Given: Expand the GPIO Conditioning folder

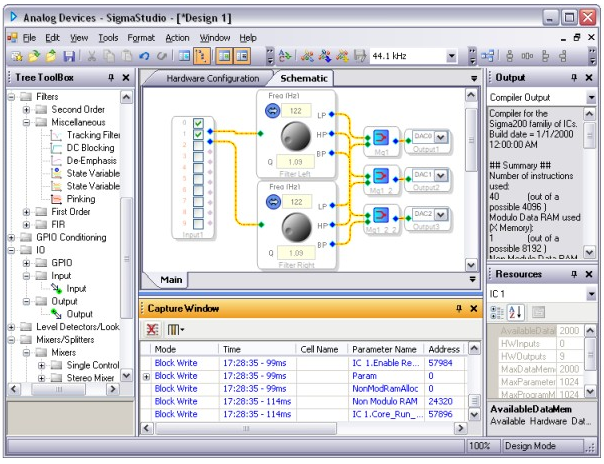Looking at the screenshot, I should point(11,238).
